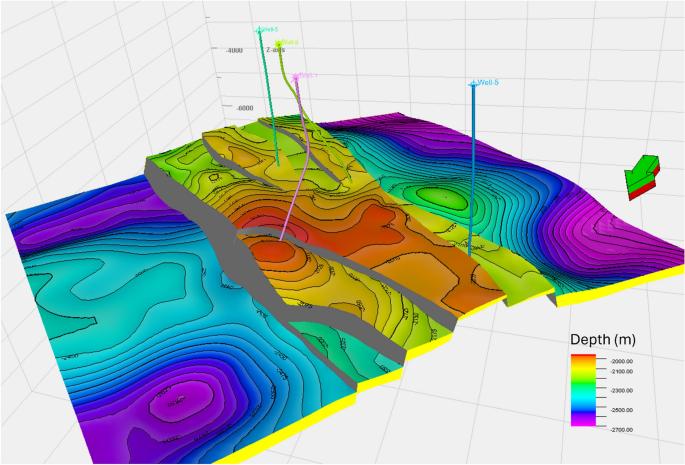Screen dimensions: 685x465
Task: Click the -2700.00 legend value
Action: [621, 428]
